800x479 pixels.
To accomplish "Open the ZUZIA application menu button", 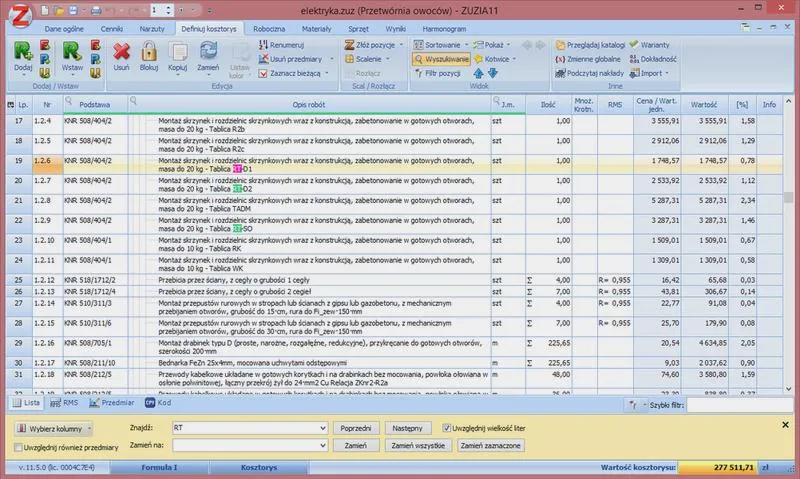I will (20, 15).
